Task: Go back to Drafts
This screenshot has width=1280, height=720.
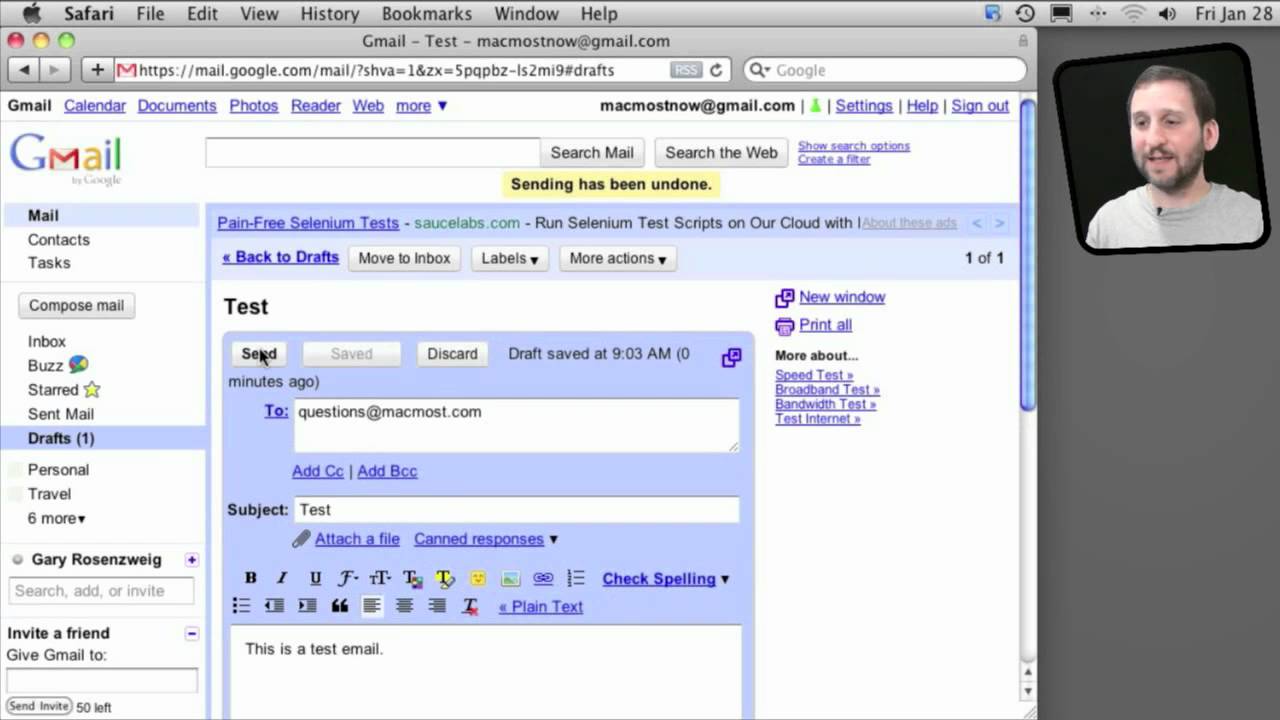Action: click(280, 257)
